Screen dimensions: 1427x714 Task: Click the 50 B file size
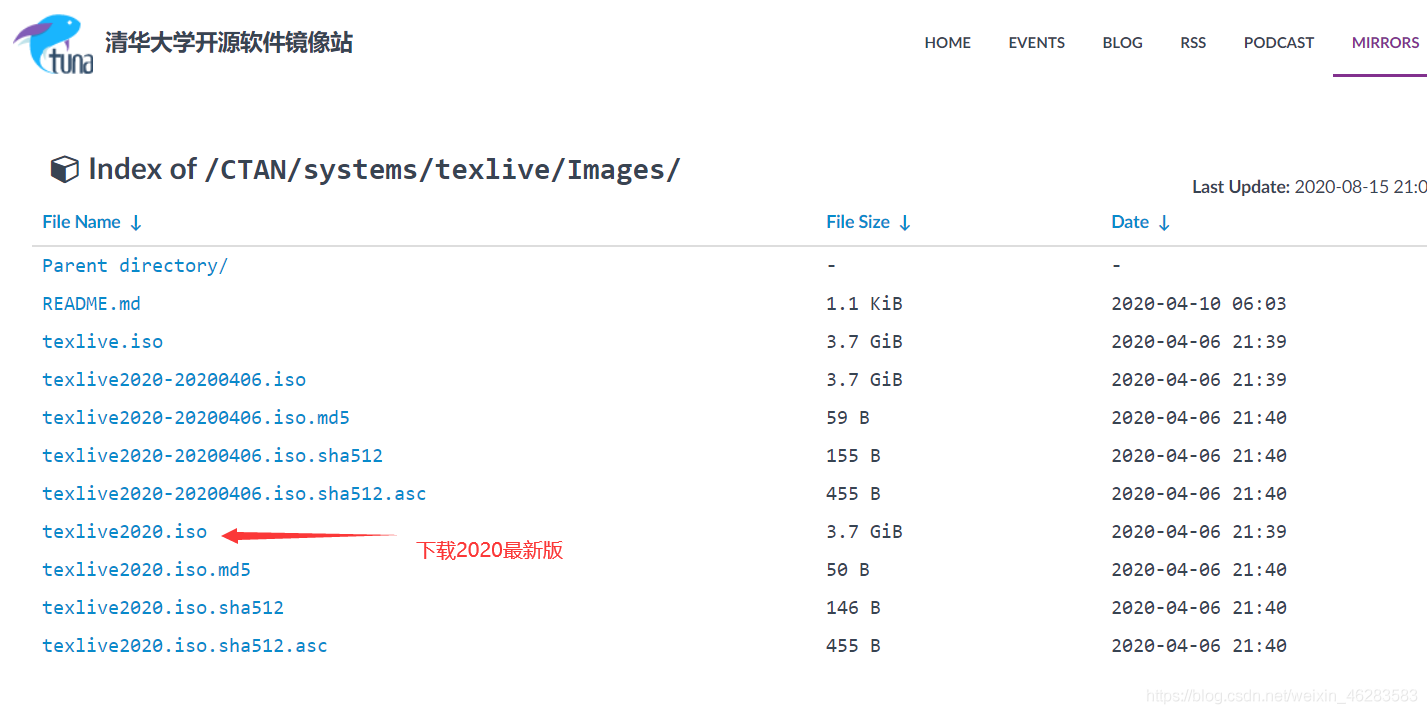[848, 569]
